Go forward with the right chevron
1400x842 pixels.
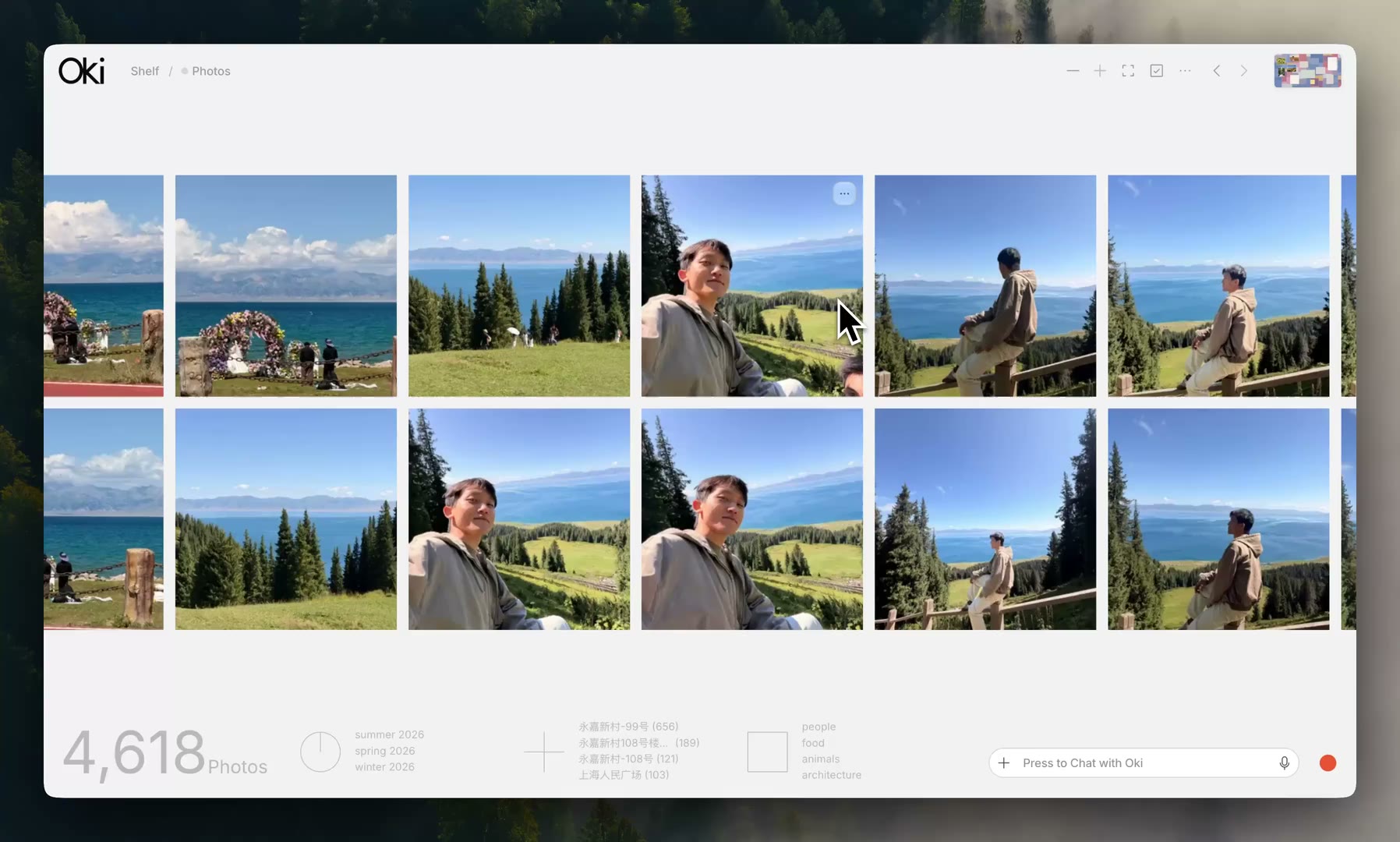1244,71
